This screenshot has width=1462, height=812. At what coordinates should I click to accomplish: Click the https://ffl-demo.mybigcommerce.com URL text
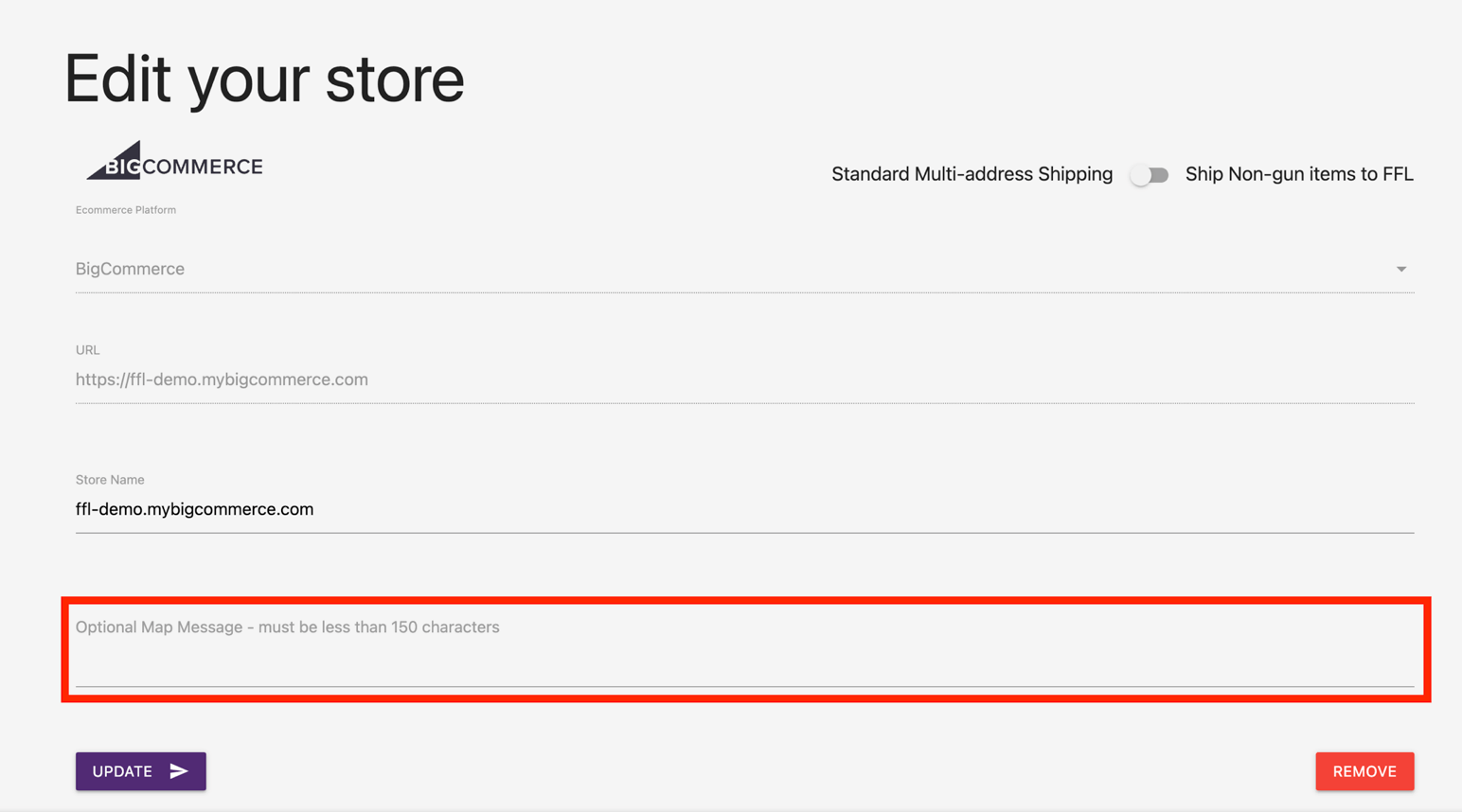coord(222,380)
